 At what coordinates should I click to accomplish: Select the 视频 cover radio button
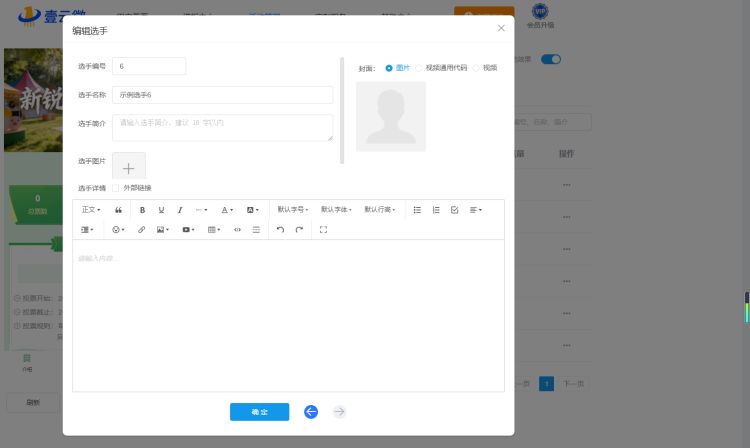476,68
